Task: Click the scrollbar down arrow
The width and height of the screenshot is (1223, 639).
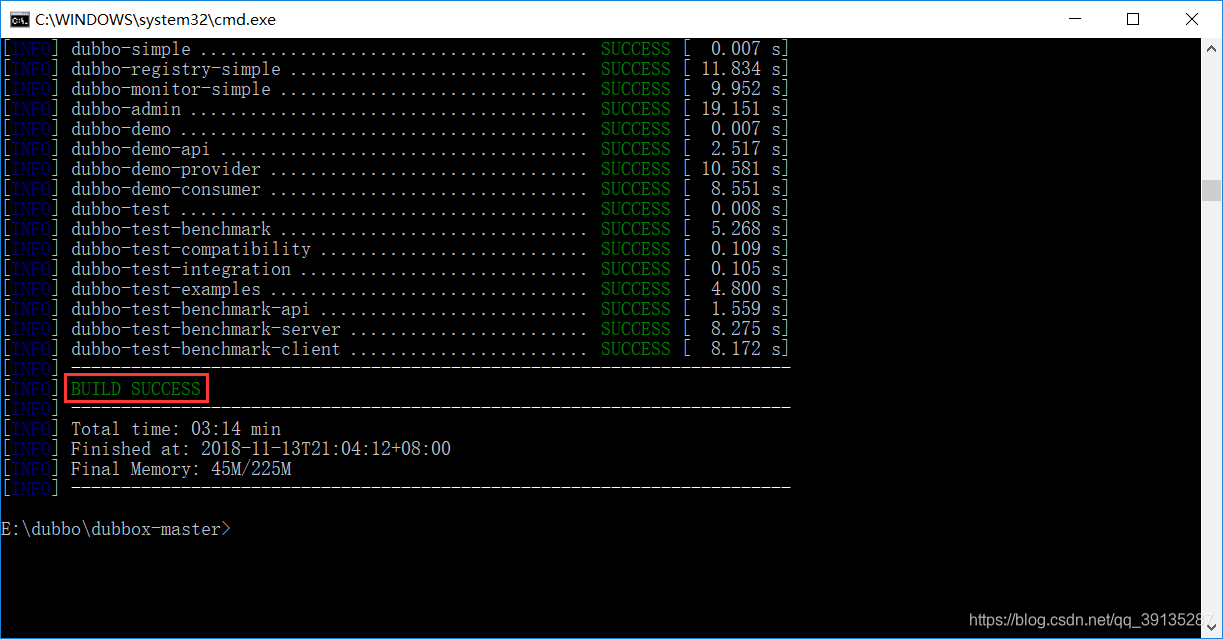Action: coord(1211,628)
